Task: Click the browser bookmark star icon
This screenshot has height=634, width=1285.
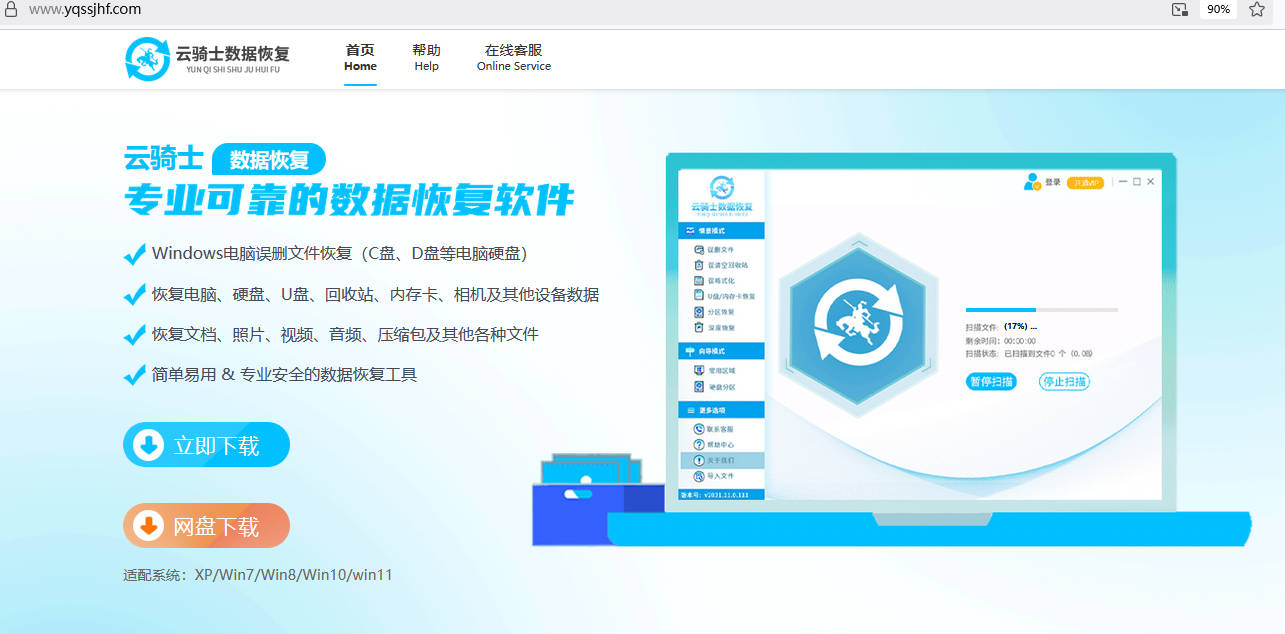Action: point(1257,9)
